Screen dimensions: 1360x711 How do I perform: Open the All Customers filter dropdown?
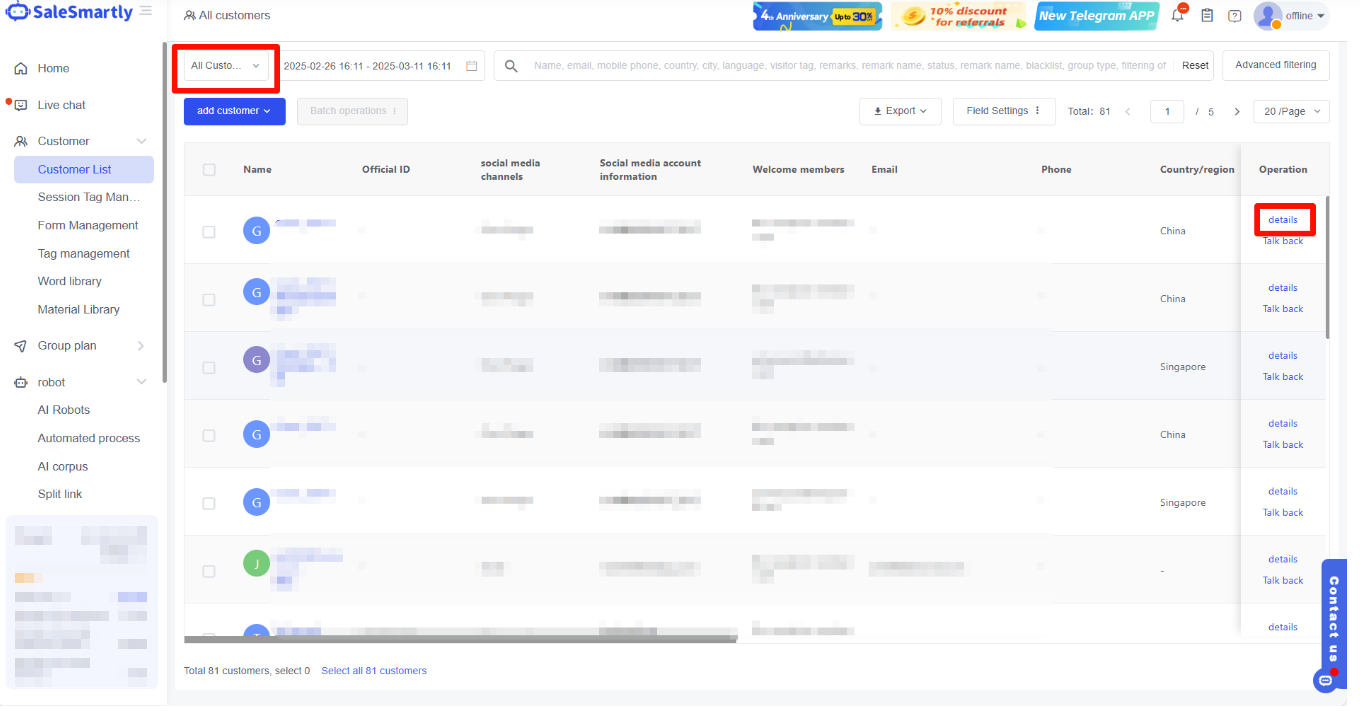point(226,66)
